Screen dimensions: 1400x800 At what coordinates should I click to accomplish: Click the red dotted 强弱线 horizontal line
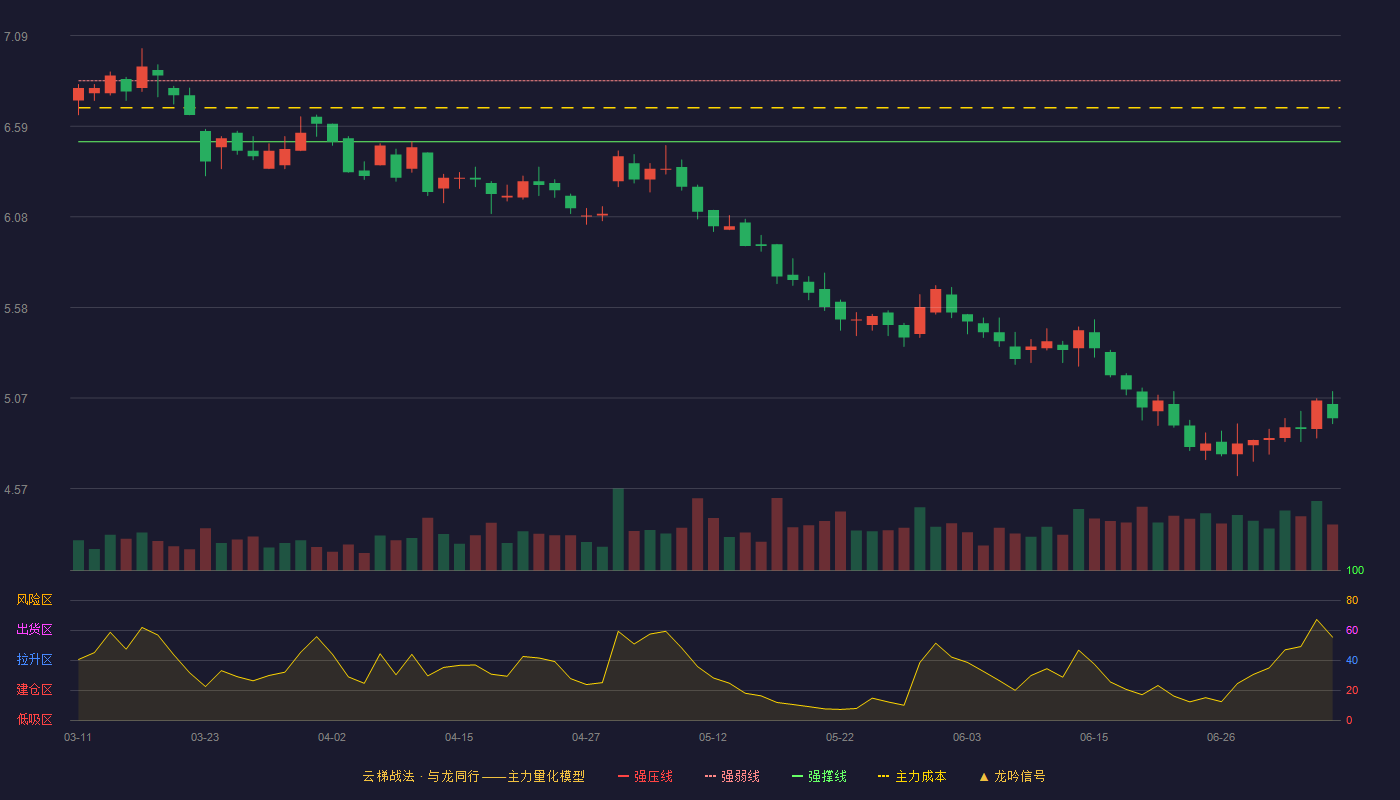tap(709, 81)
